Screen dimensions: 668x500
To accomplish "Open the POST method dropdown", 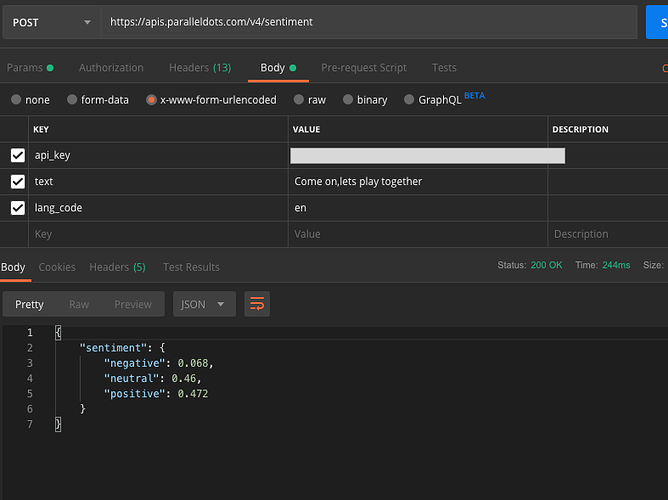I will pos(50,22).
